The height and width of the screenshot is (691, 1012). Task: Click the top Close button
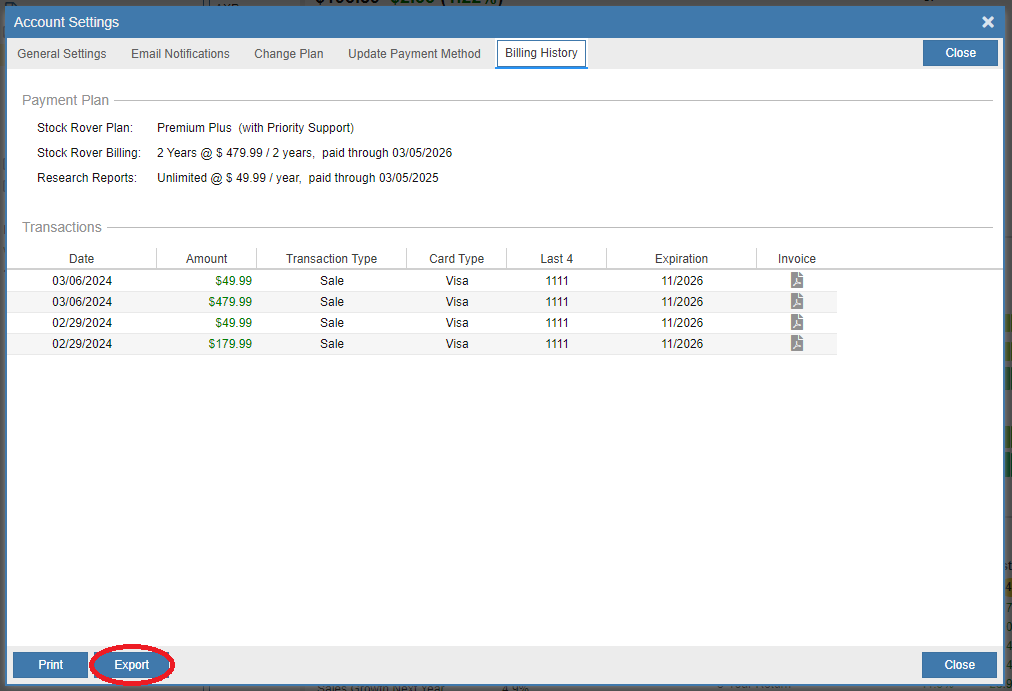(x=959, y=52)
